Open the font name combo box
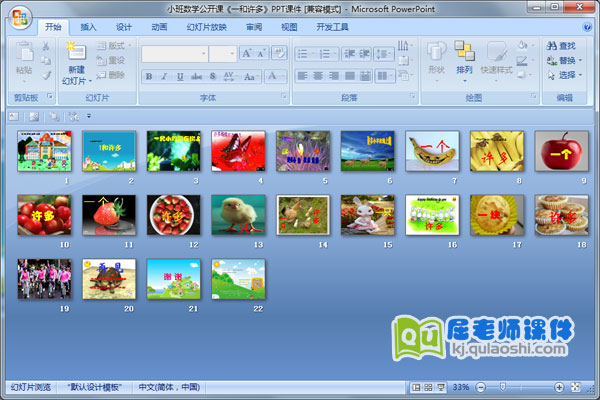Screen dimensions: 600x400 (174, 54)
